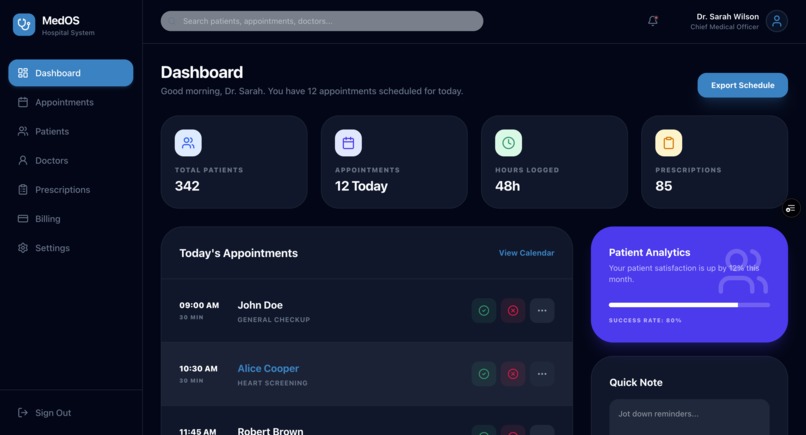Click the Export Schedule button
The width and height of the screenshot is (806, 435).
[x=742, y=85]
